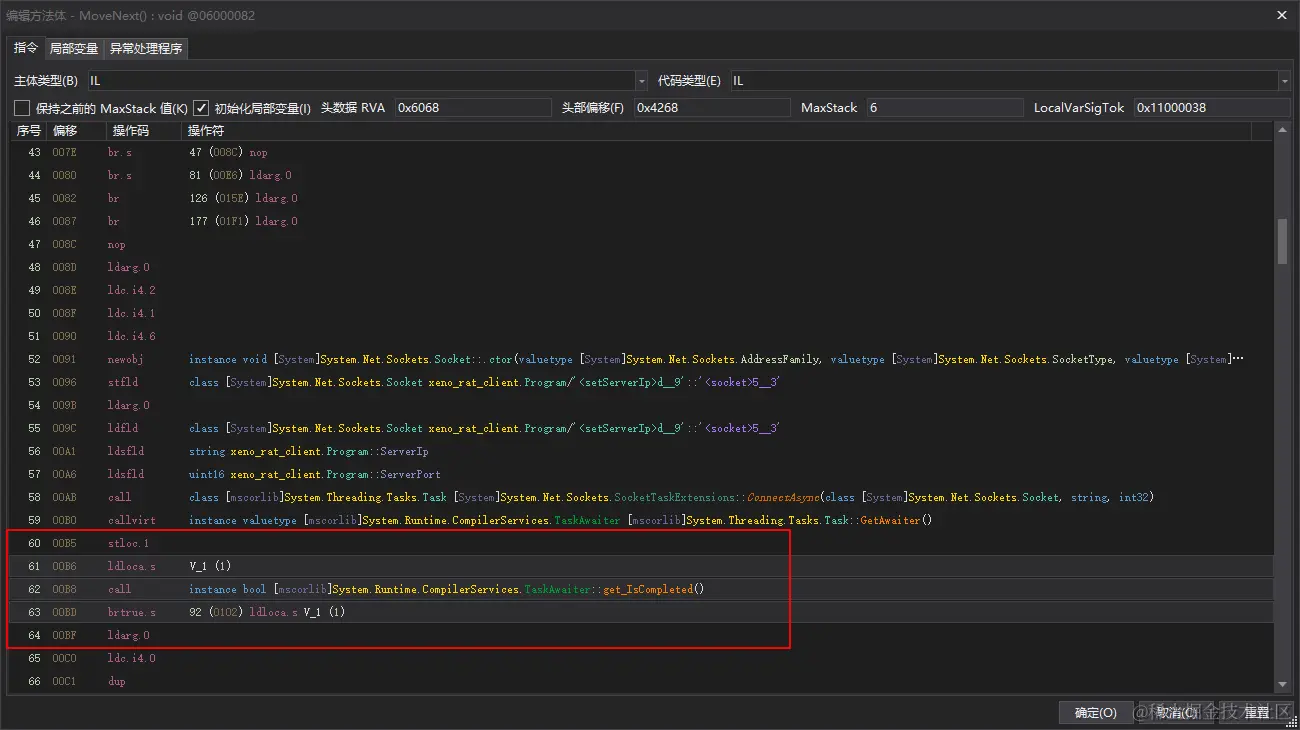Select the newobj Socket::.ctor row
This screenshot has width=1300, height=730.
click(x=641, y=359)
